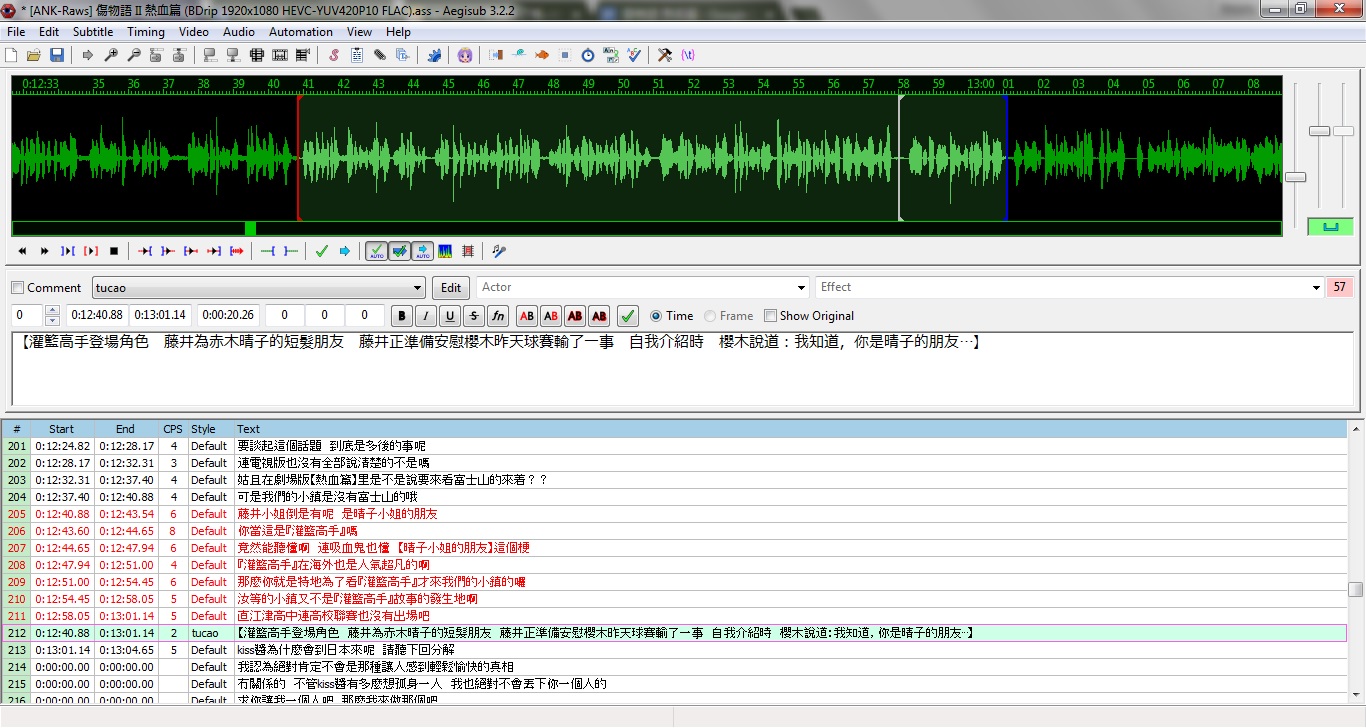
Task: Open the Fonts Collector icon
Action: [x=402, y=55]
